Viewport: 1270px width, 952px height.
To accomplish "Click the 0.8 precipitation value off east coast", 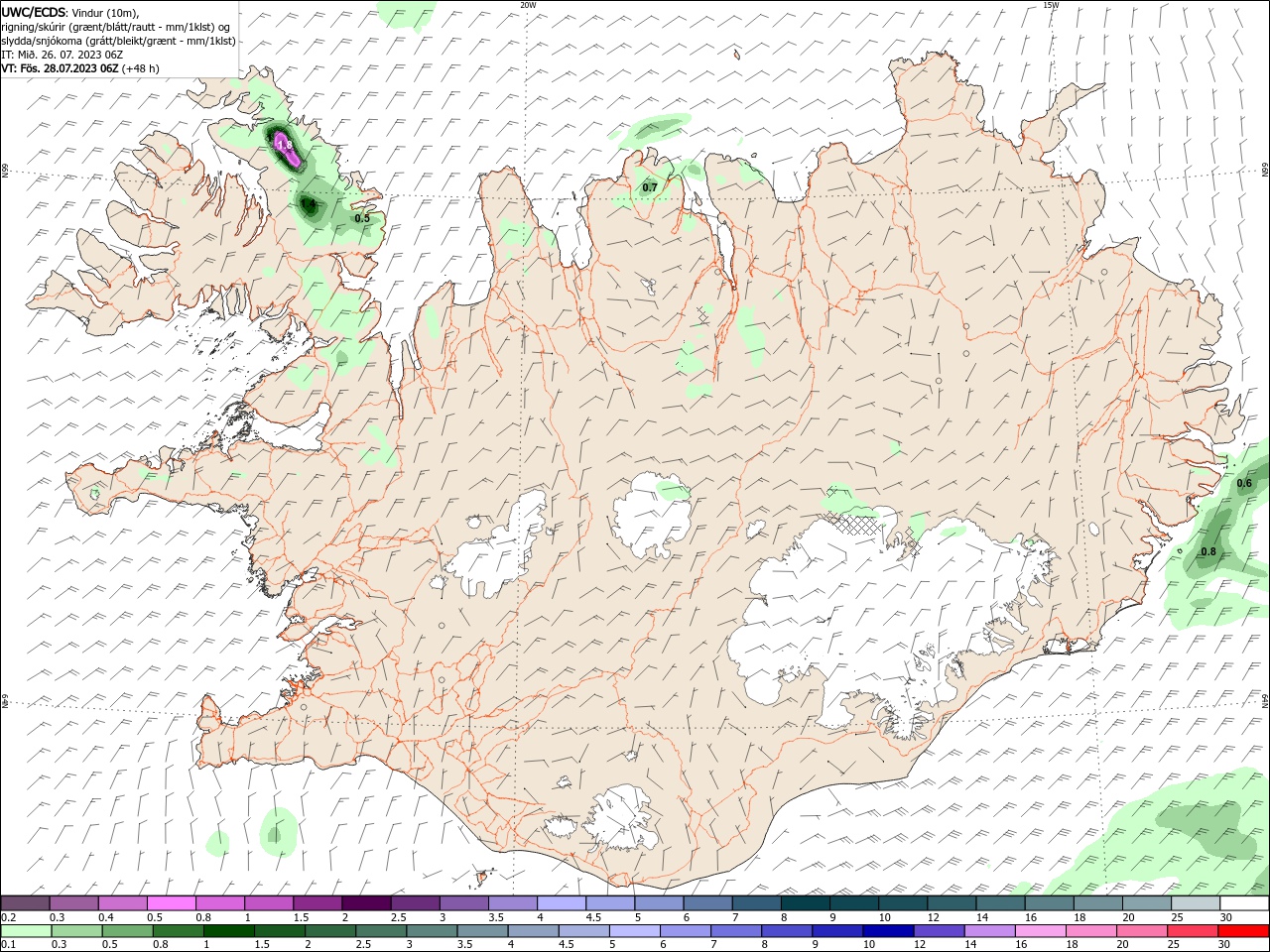I will [1207, 552].
